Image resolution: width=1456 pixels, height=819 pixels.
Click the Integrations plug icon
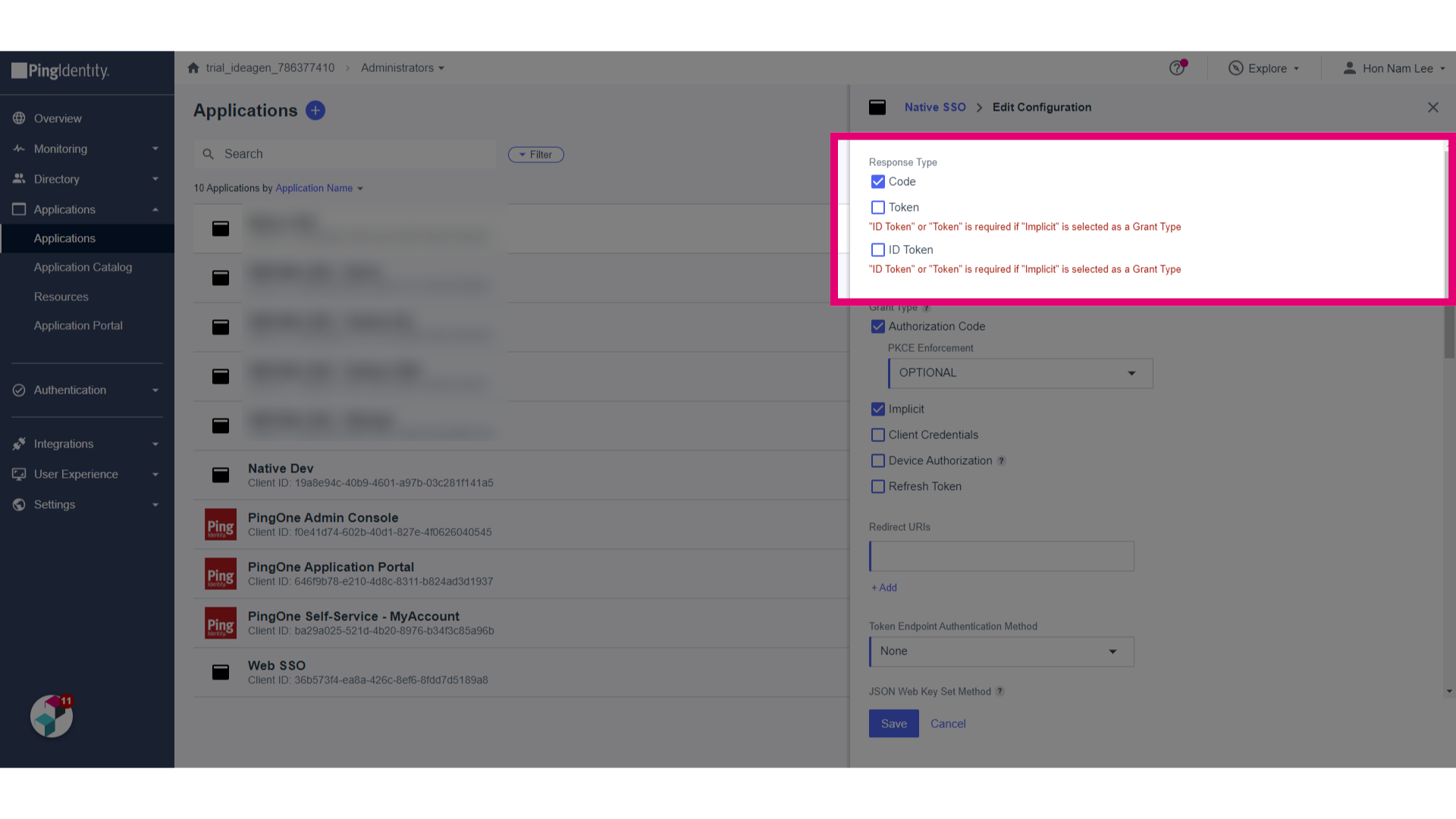[x=19, y=444]
